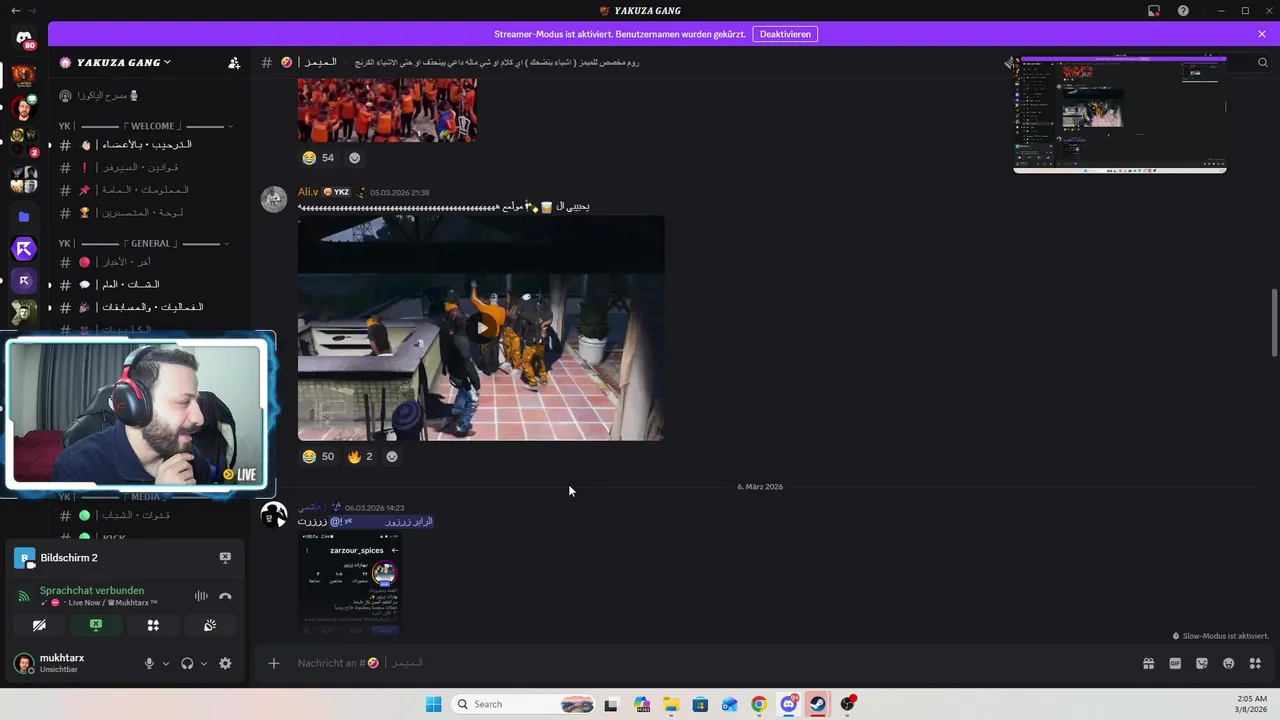Mute the microphone
1280x720 pixels.
click(149, 663)
